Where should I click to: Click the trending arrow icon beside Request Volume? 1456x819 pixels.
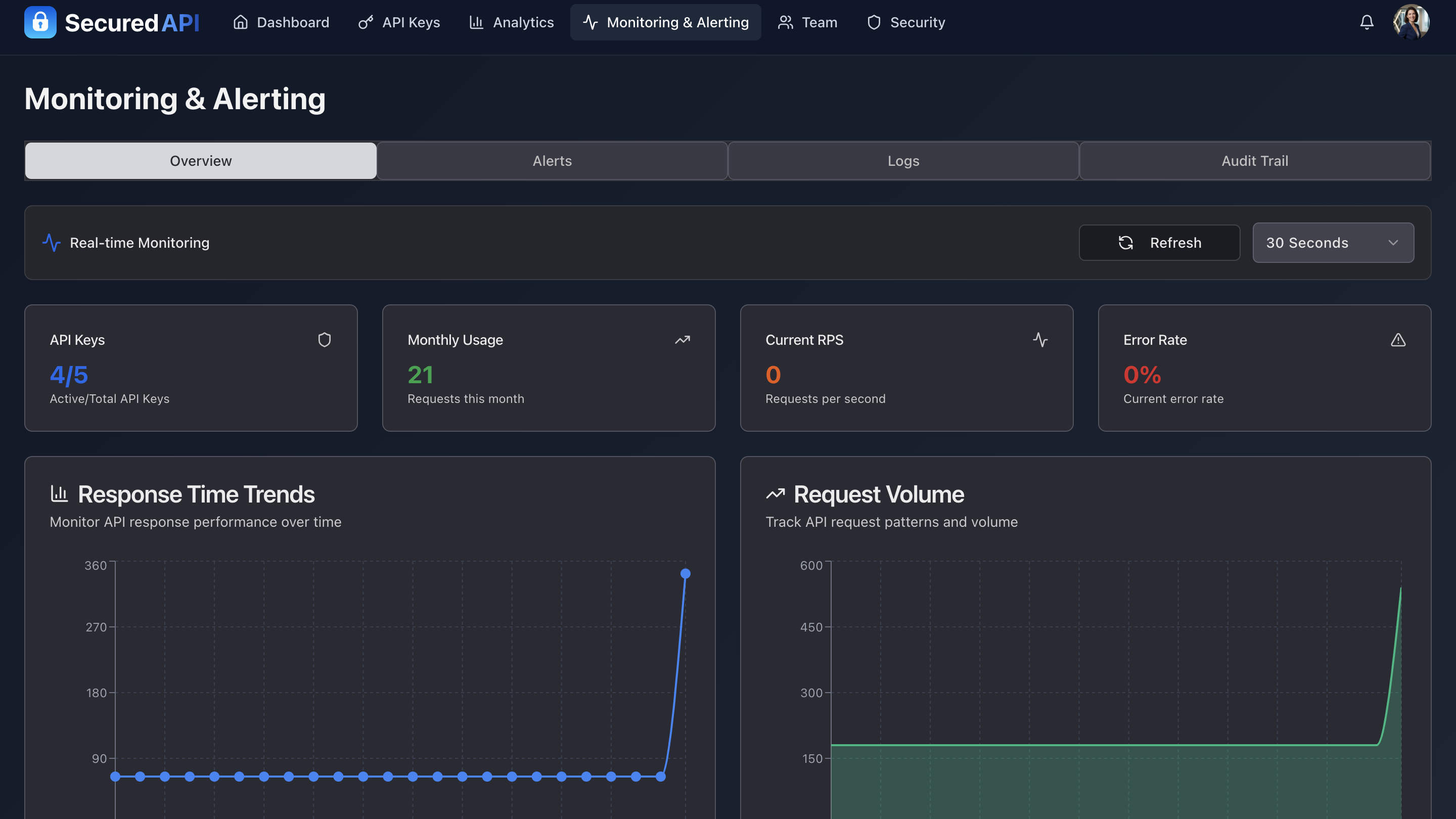(776, 493)
